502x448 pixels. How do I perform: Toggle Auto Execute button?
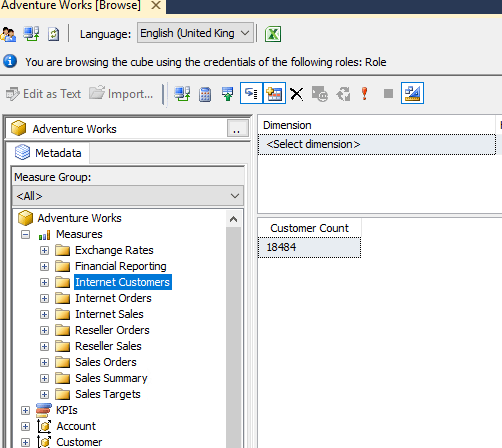tap(251, 93)
